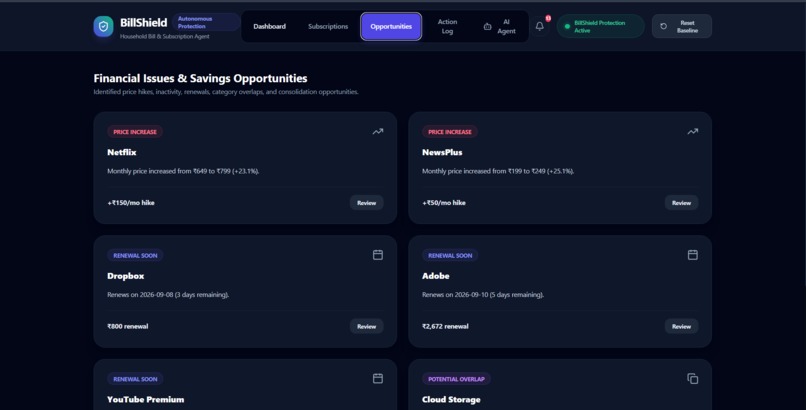
Task: Open the Action Log tab
Action: (447, 26)
